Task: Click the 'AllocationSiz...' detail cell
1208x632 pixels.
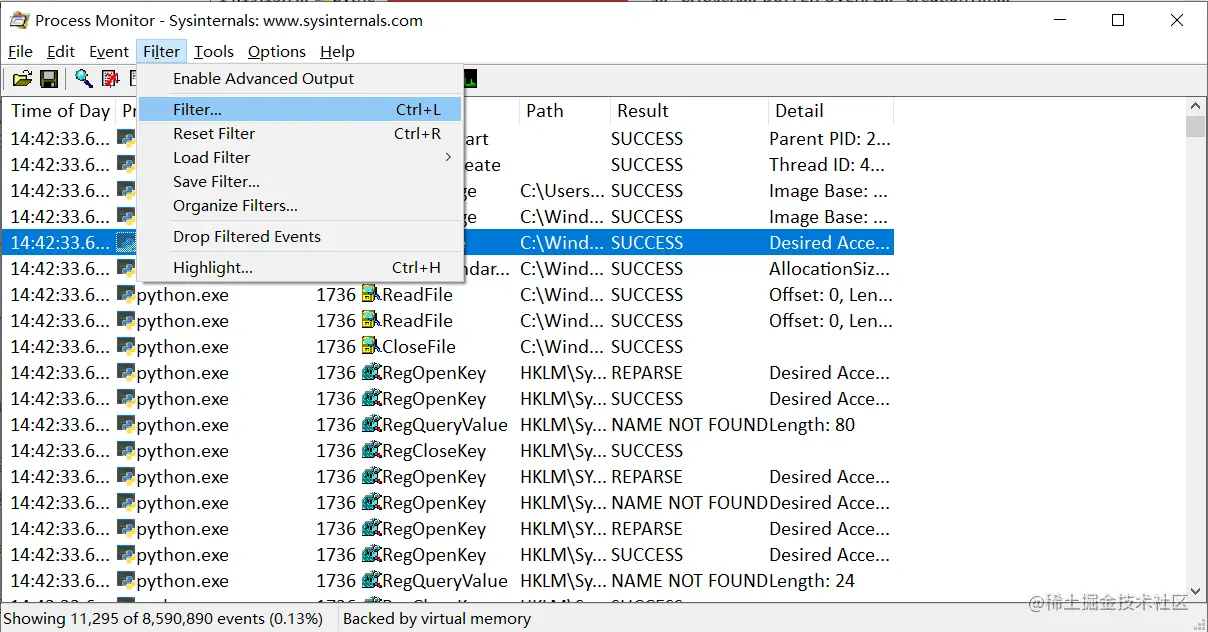Action: pos(829,269)
